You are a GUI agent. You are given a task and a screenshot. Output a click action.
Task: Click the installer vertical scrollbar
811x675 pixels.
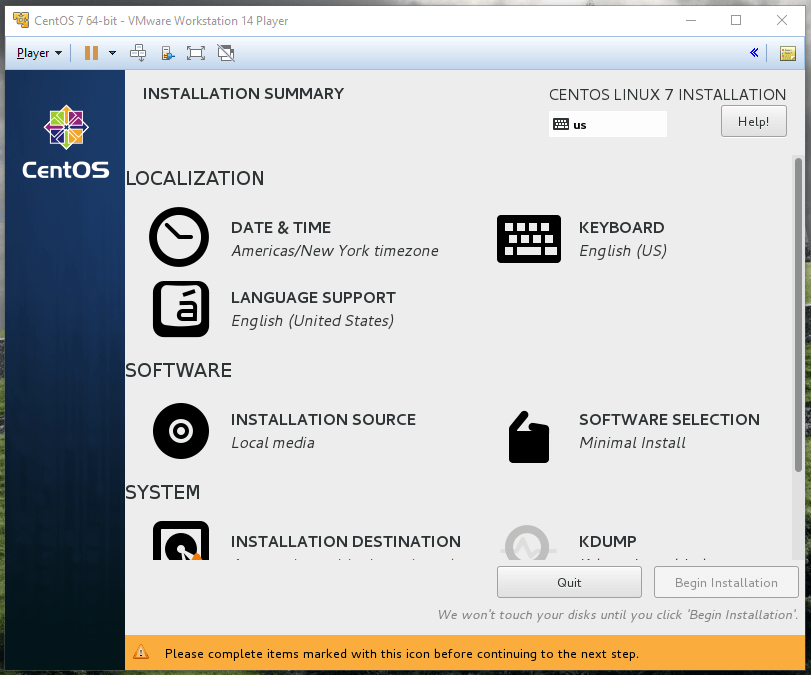pos(798,315)
